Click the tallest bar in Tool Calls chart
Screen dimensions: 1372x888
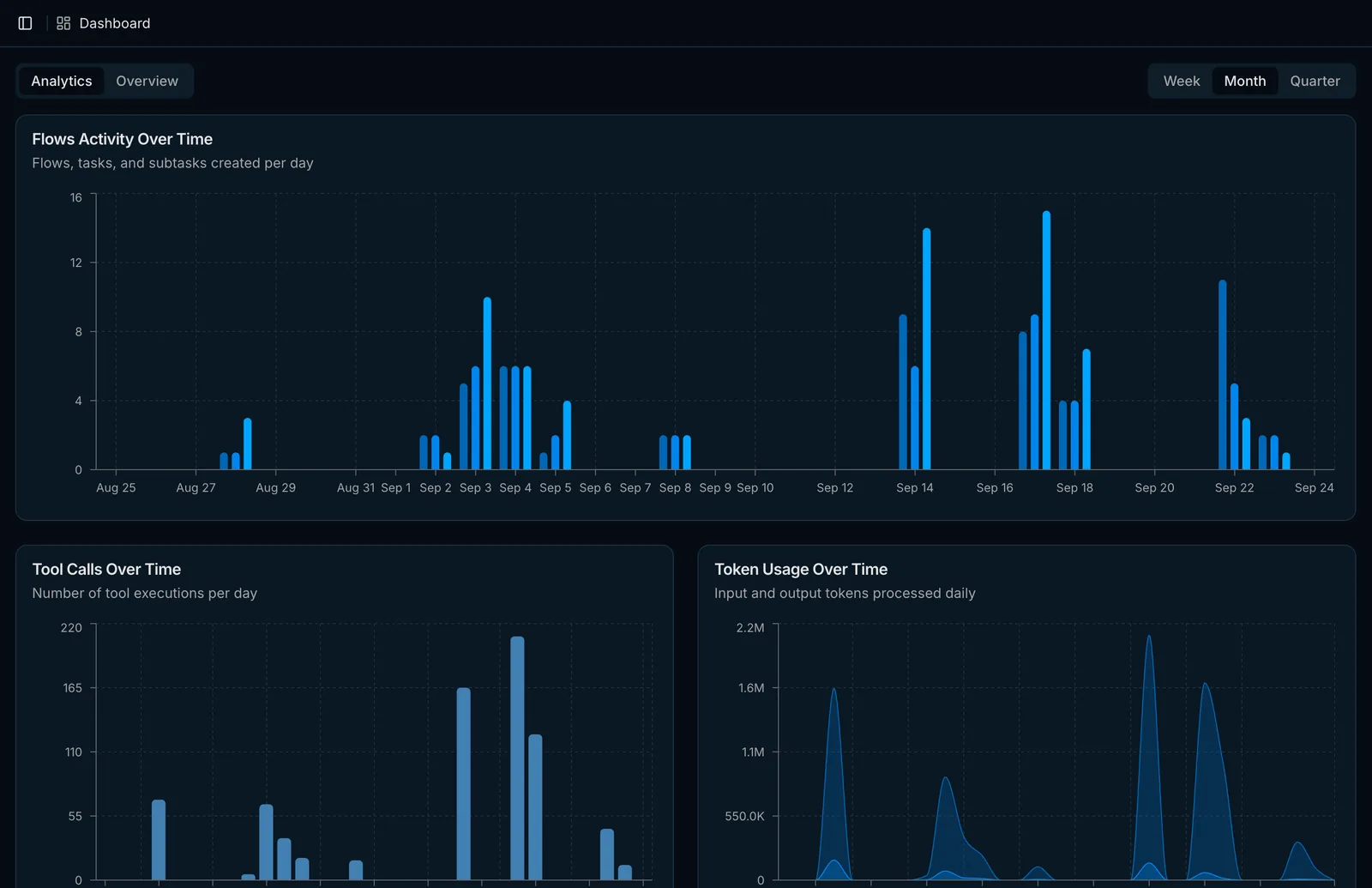coord(517,758)
